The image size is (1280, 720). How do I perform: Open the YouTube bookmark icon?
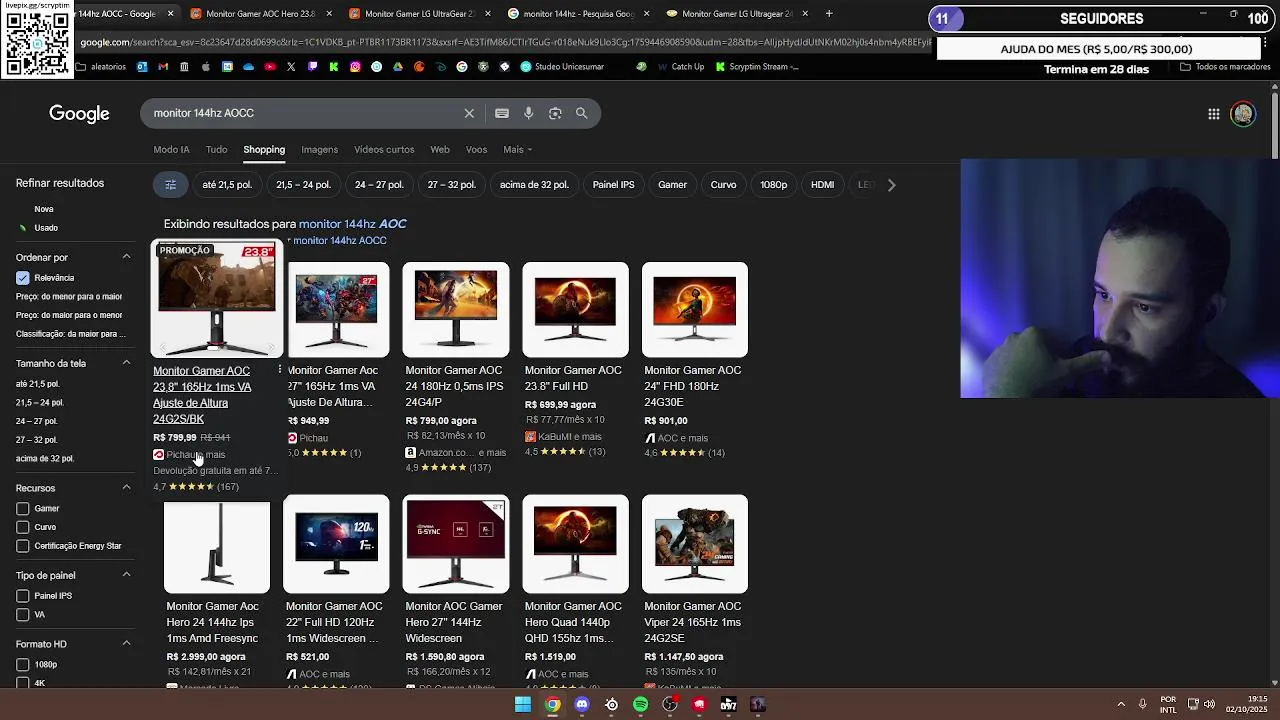(270, 67)
